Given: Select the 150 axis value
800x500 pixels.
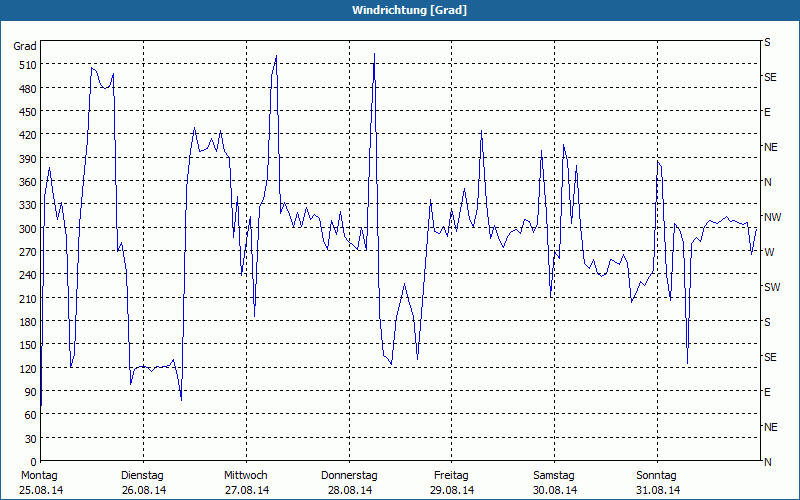Looking at the screenshot, I should pyautogui.click(x=29, y=345).
